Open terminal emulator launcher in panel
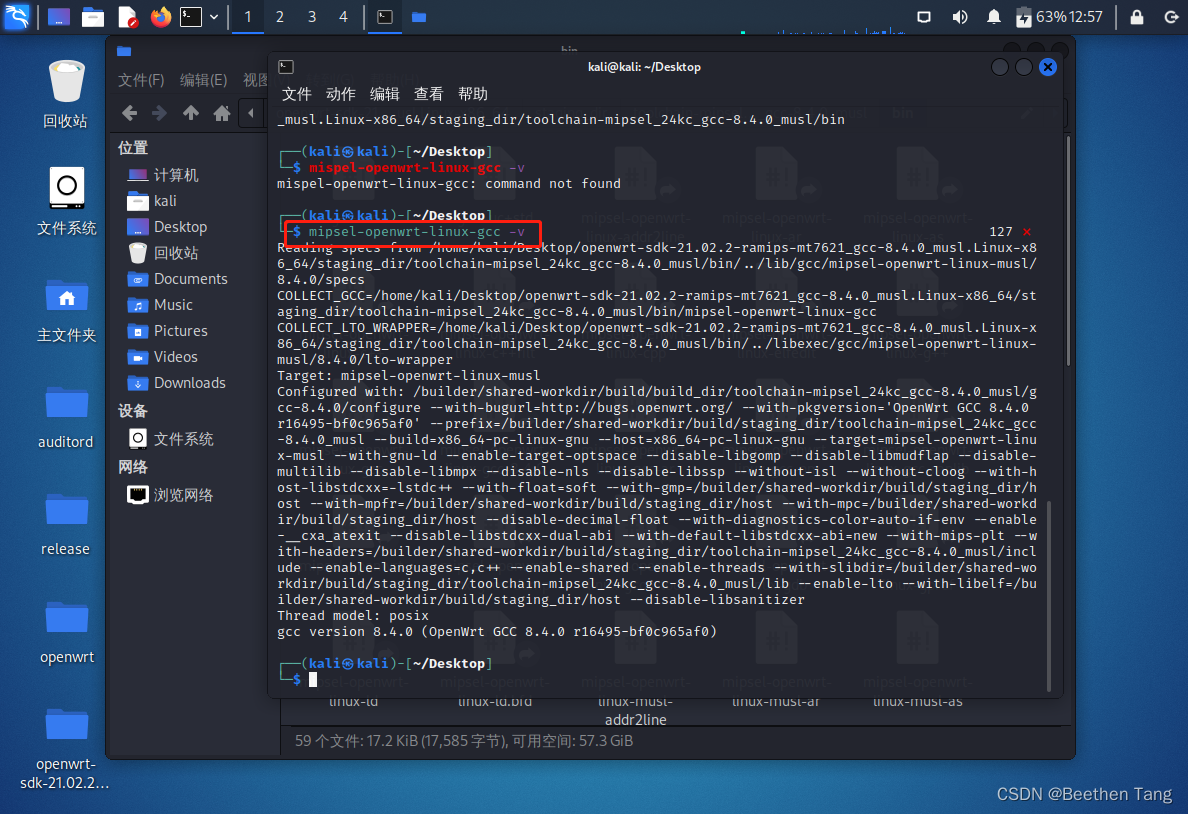This screenshot has width=1188, height=814. 191,17
